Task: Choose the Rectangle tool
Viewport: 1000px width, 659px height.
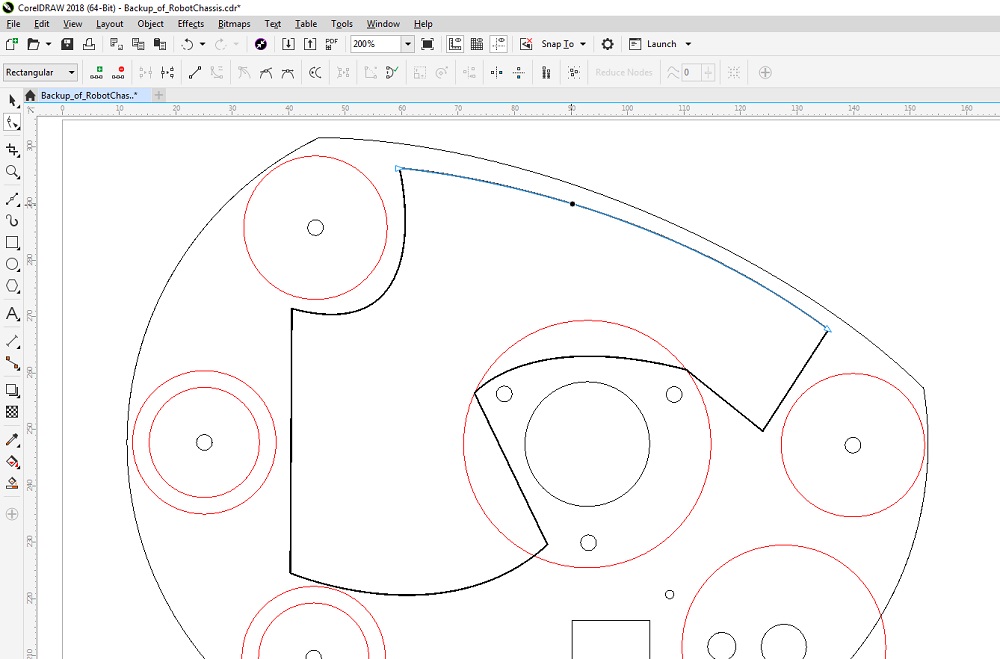Action: [x=12, y=243]
